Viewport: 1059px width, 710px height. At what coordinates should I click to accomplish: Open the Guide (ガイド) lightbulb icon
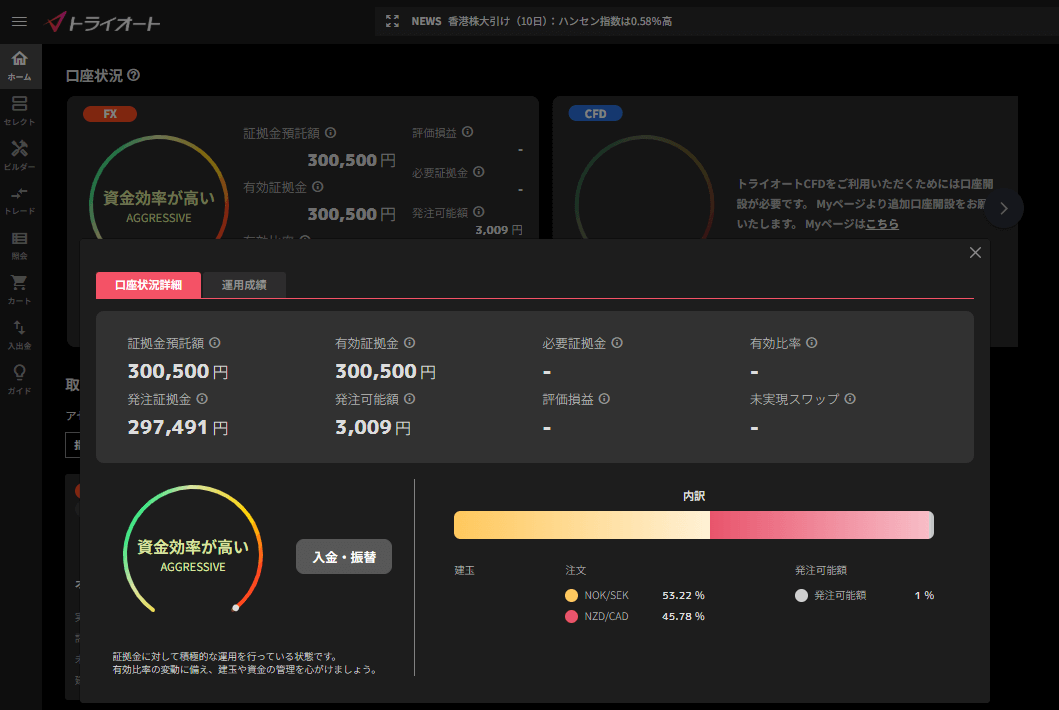pyautogui.click(x=19, y=379)
